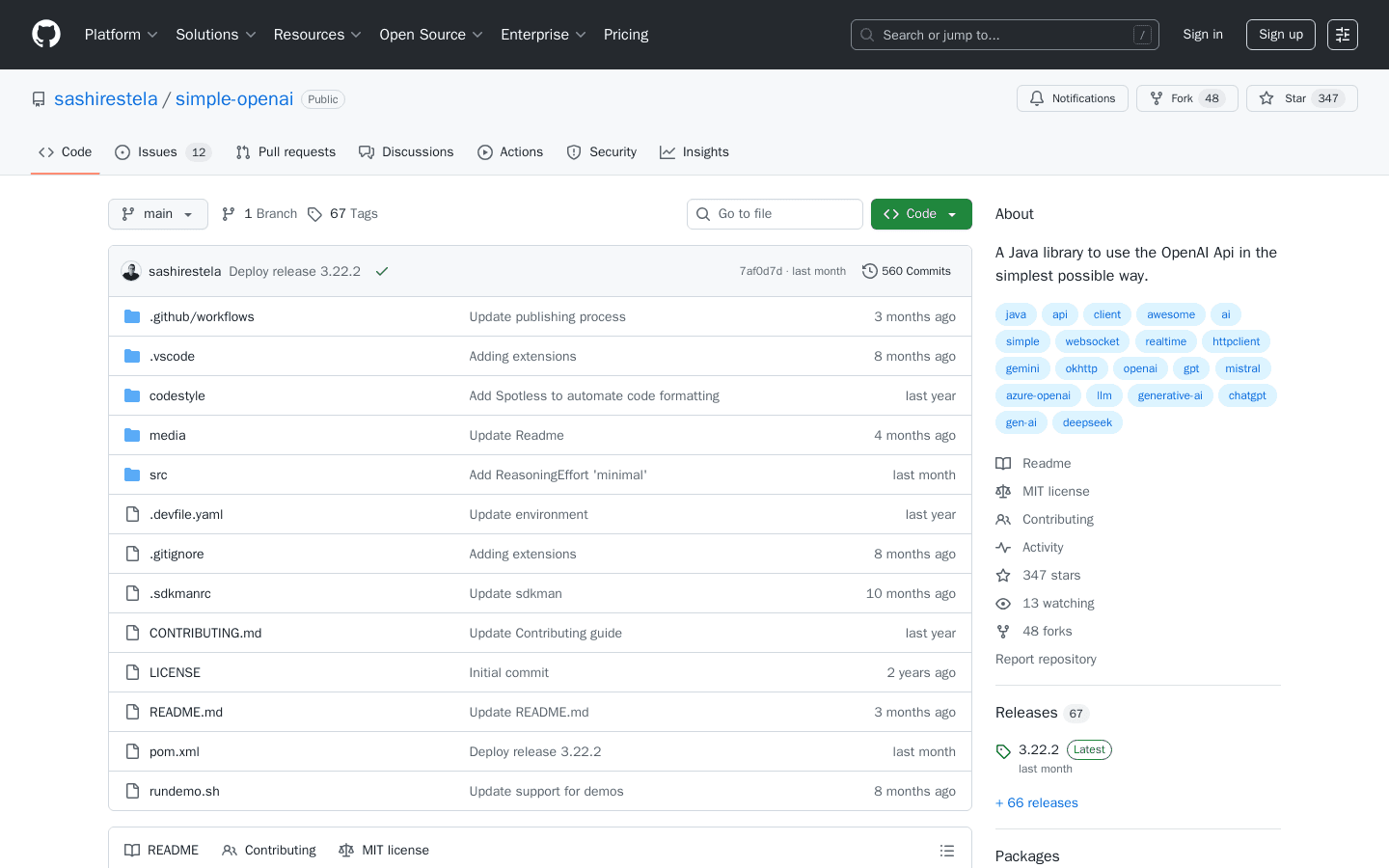The image size is (1389, 868).
Task: Click the tag icon beside 67 Tags
Action: pyautogui.click(x=315, y=213)
